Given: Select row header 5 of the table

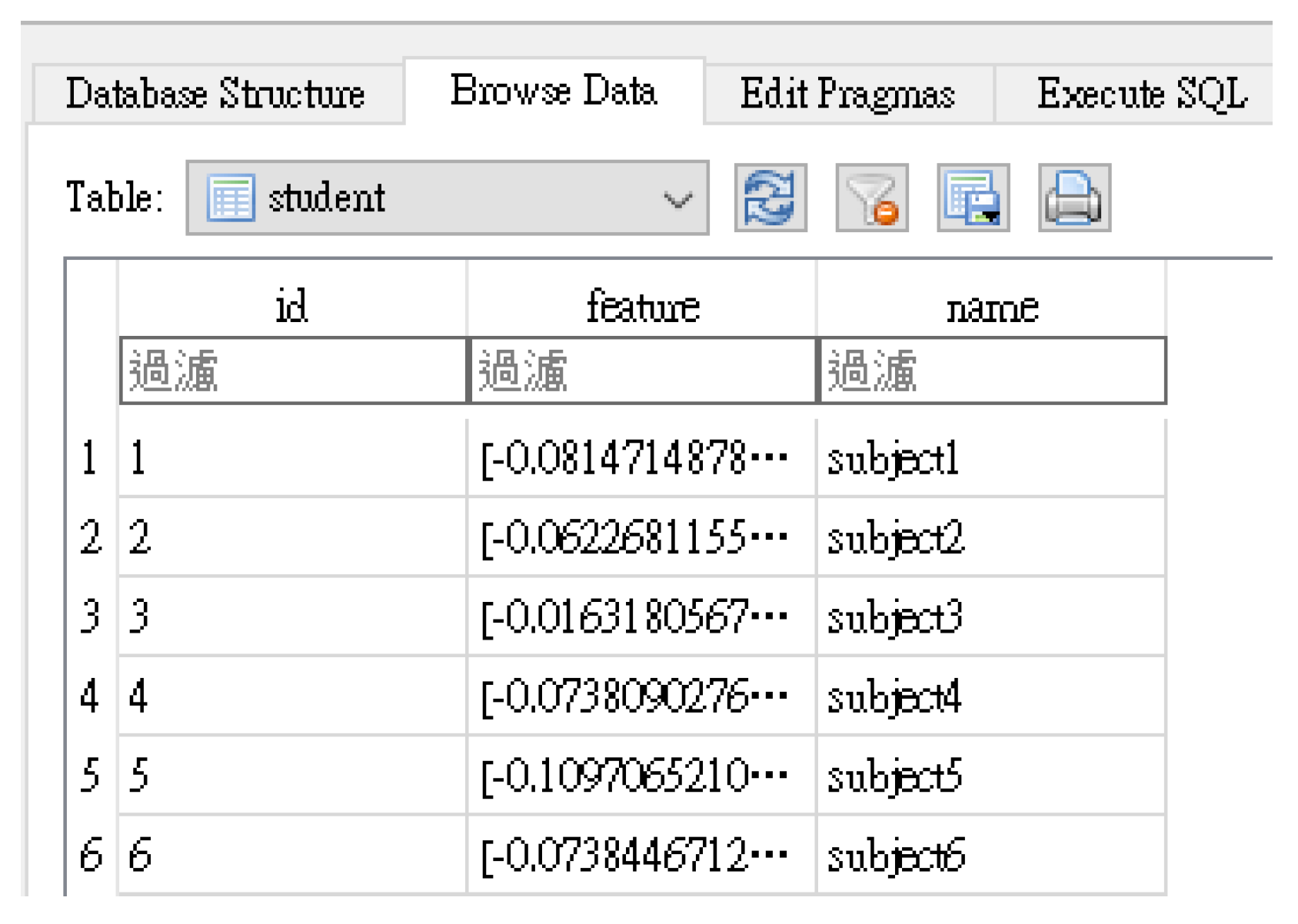Looking at the screenshot, I should [x=91, y=776].
